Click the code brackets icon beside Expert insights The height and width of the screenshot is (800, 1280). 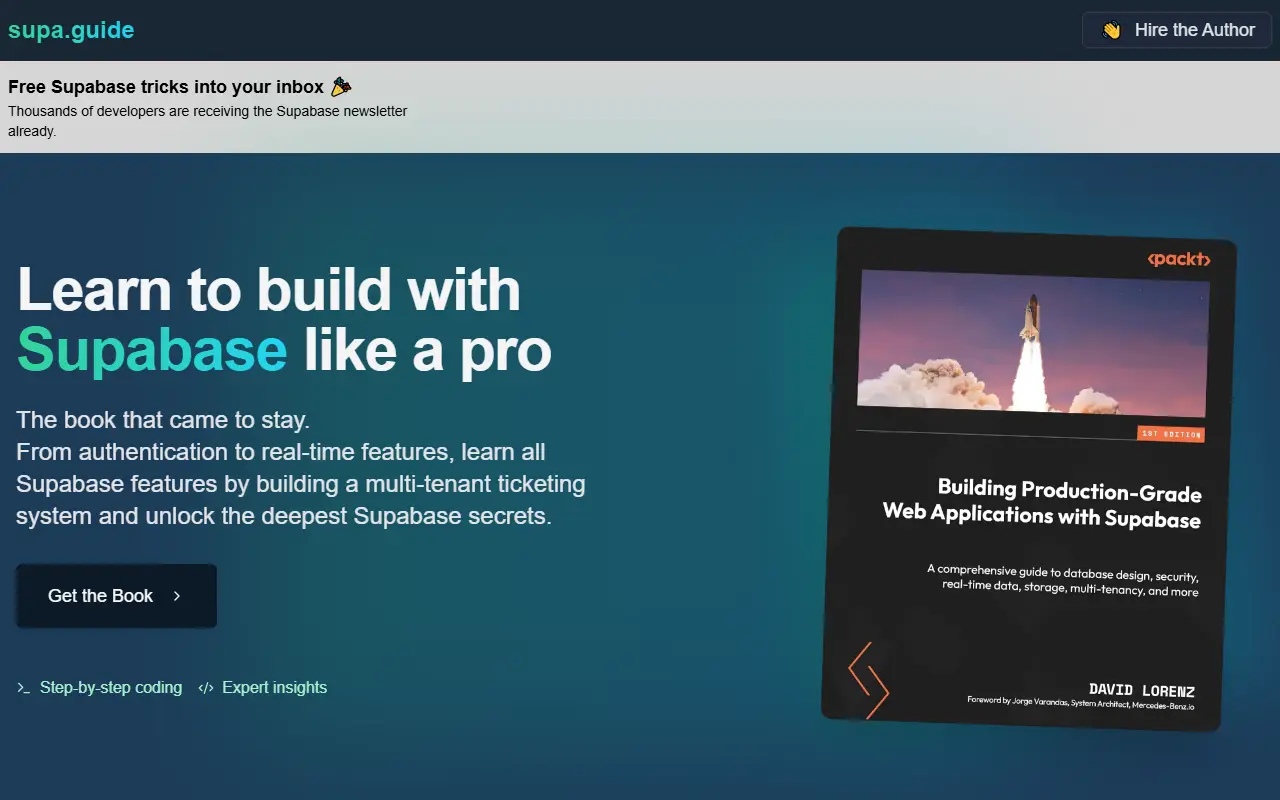pos(206,688)
